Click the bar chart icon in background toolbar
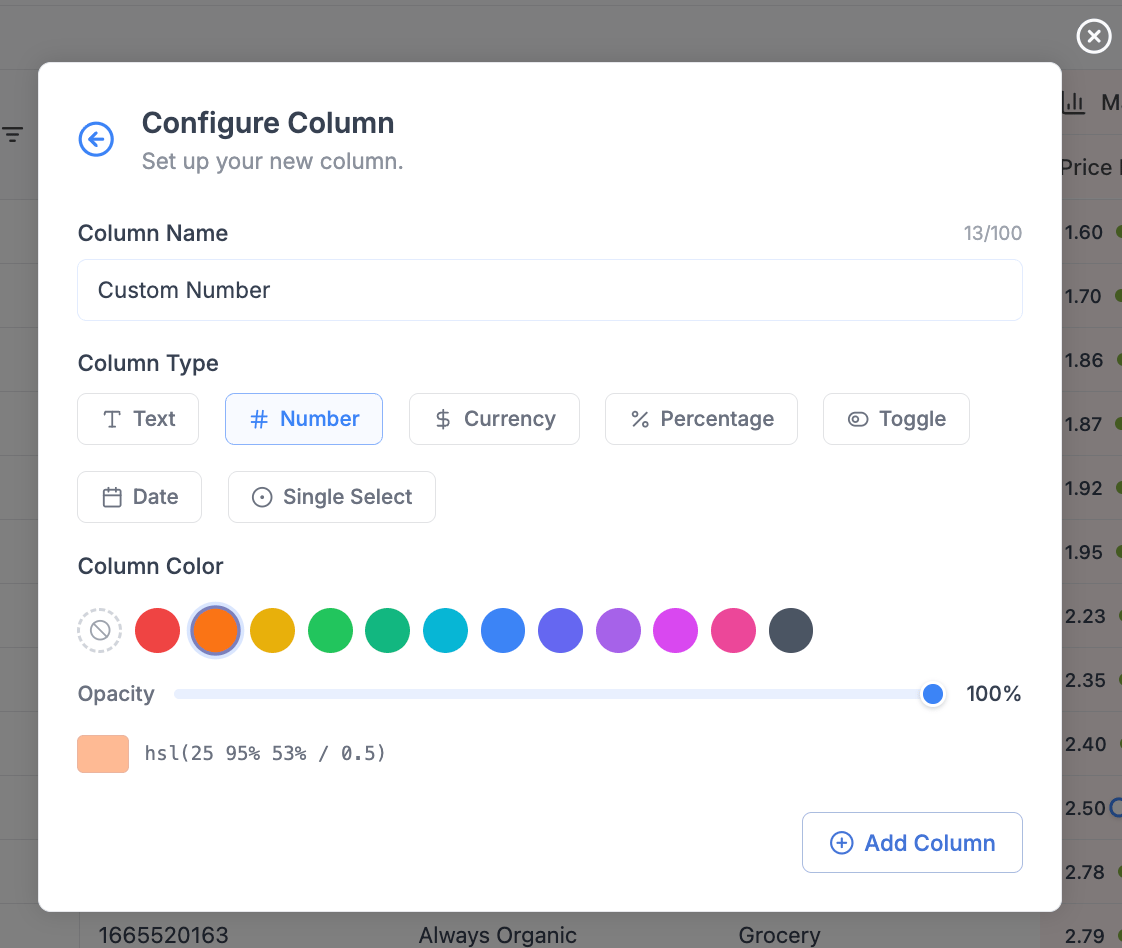The image size is (1122, 948). coord(1073,102)
